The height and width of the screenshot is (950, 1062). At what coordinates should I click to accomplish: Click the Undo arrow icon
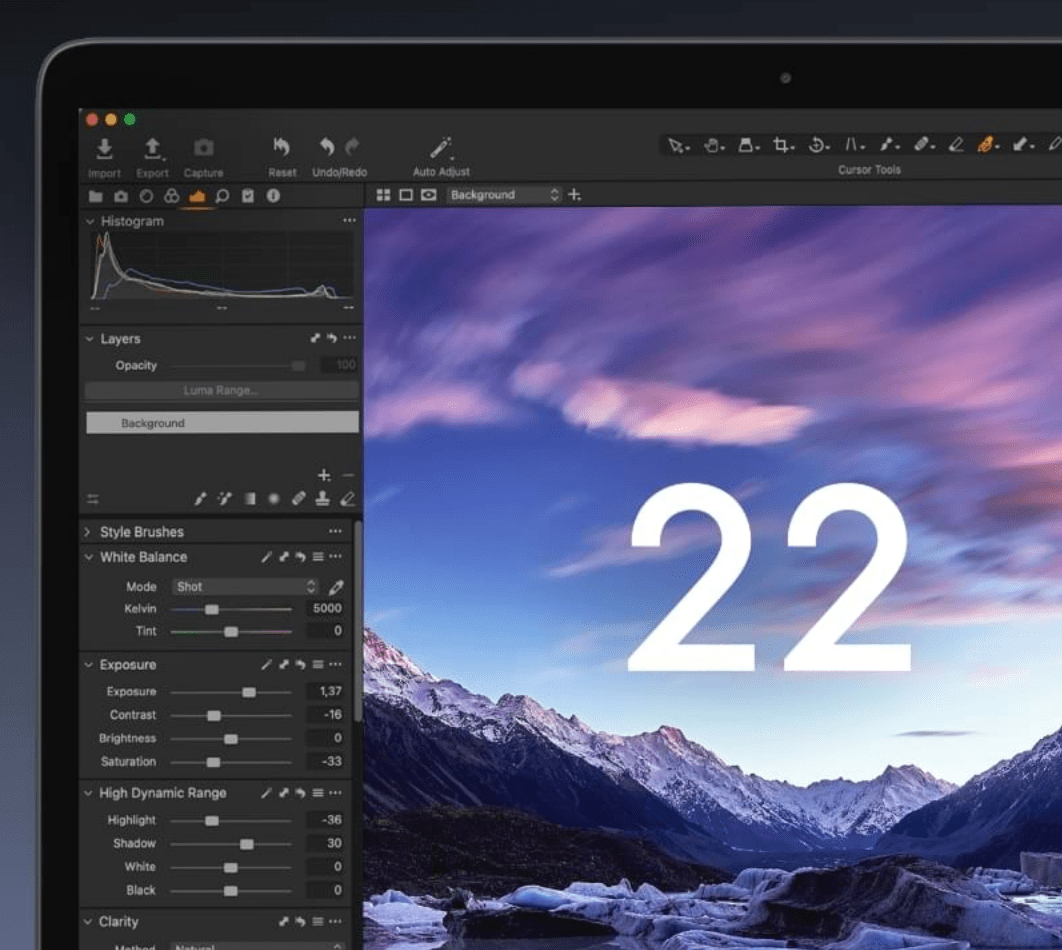click(x=326, y=147)
